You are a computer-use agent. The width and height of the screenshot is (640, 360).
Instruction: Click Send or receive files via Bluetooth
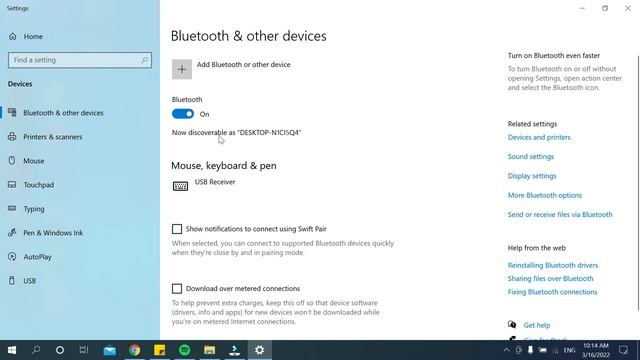pos(560,215)
